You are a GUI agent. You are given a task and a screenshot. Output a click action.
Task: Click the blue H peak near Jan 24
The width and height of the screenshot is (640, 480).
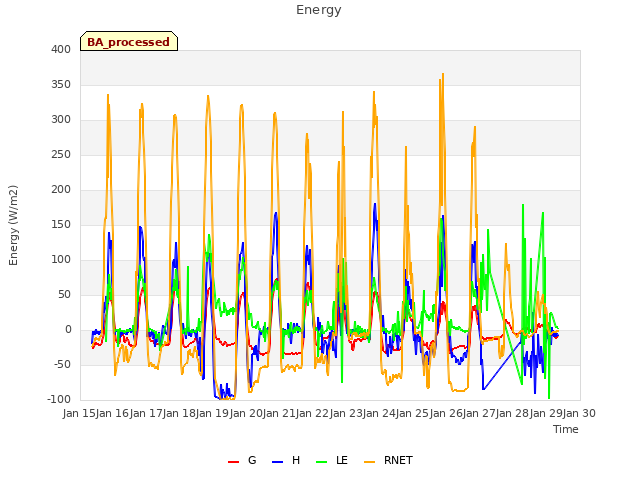375,204
